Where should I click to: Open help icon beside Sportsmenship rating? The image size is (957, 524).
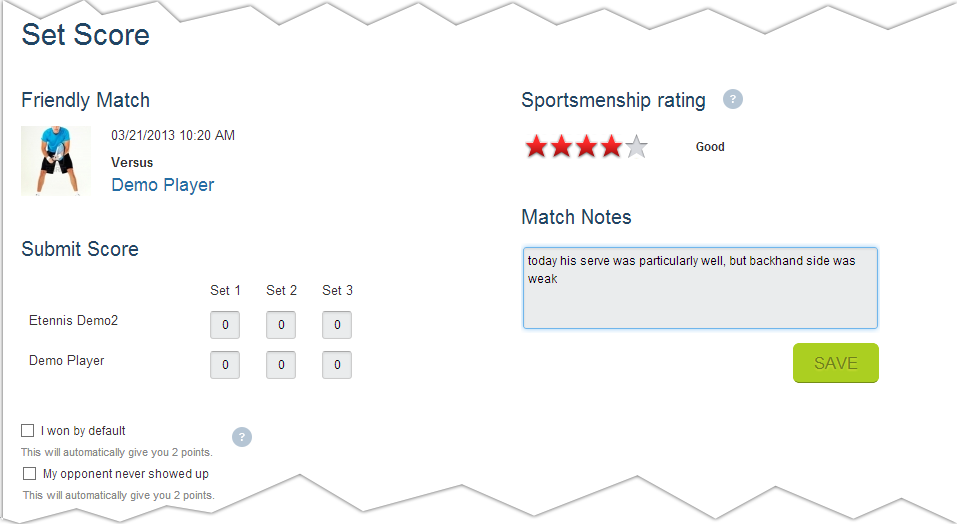click(733, 100)
